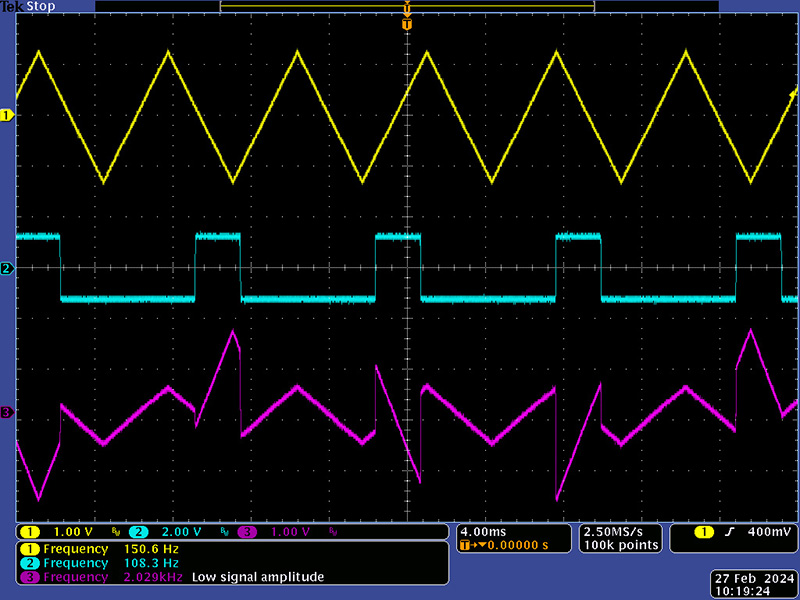
Task: Click the yellow channel 1 ground marker
Action: pyautogui.click(x=7, y=116)
